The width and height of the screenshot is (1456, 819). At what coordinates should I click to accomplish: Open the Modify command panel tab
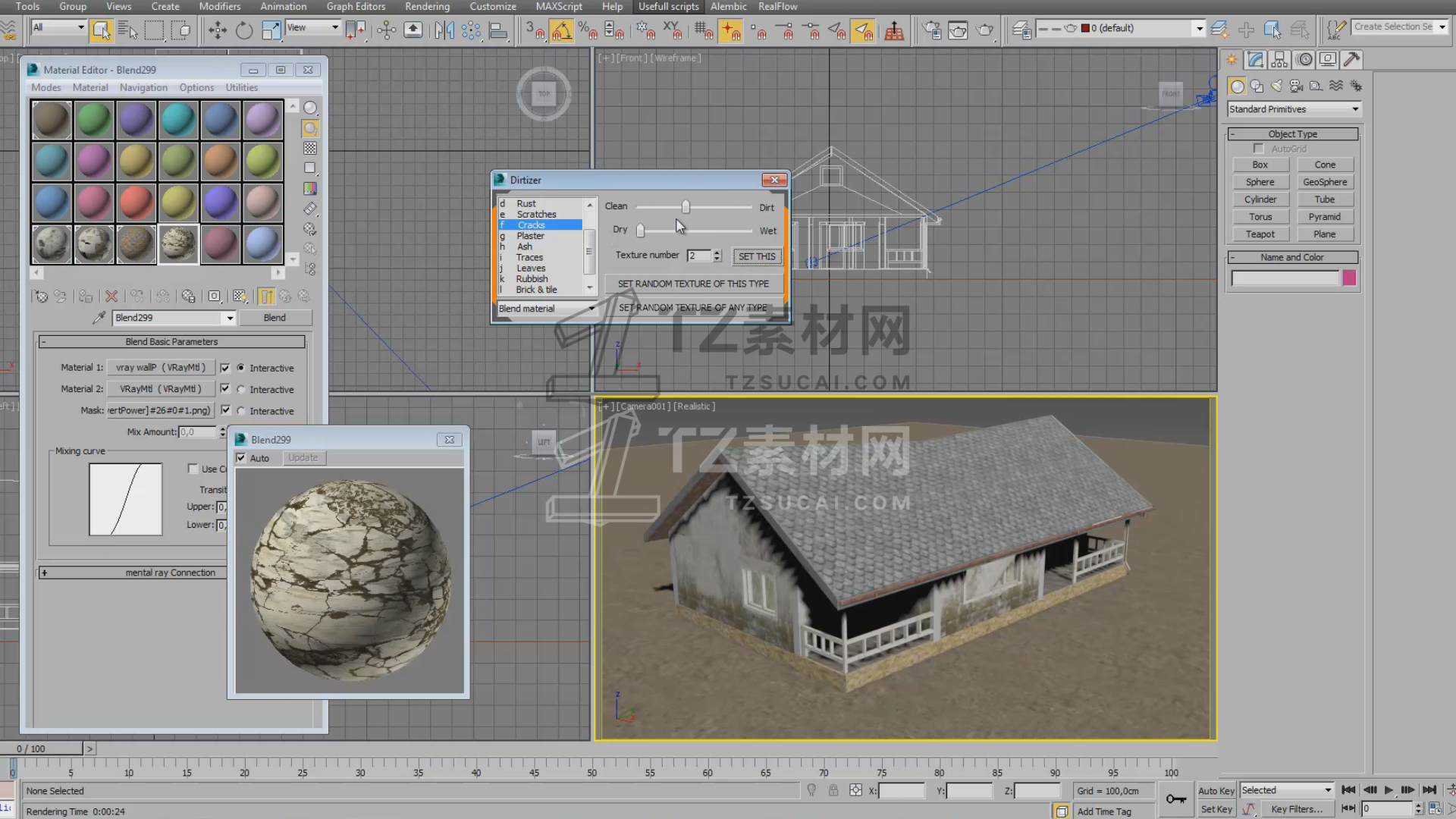click(1256, 59)
